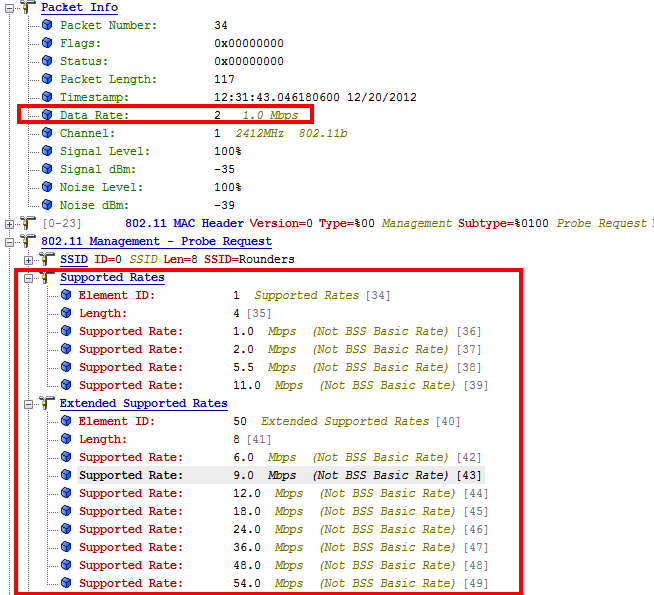Click the cube icon beside Noise dBm
The image size is (654, 595).
[x=47, y=205]
